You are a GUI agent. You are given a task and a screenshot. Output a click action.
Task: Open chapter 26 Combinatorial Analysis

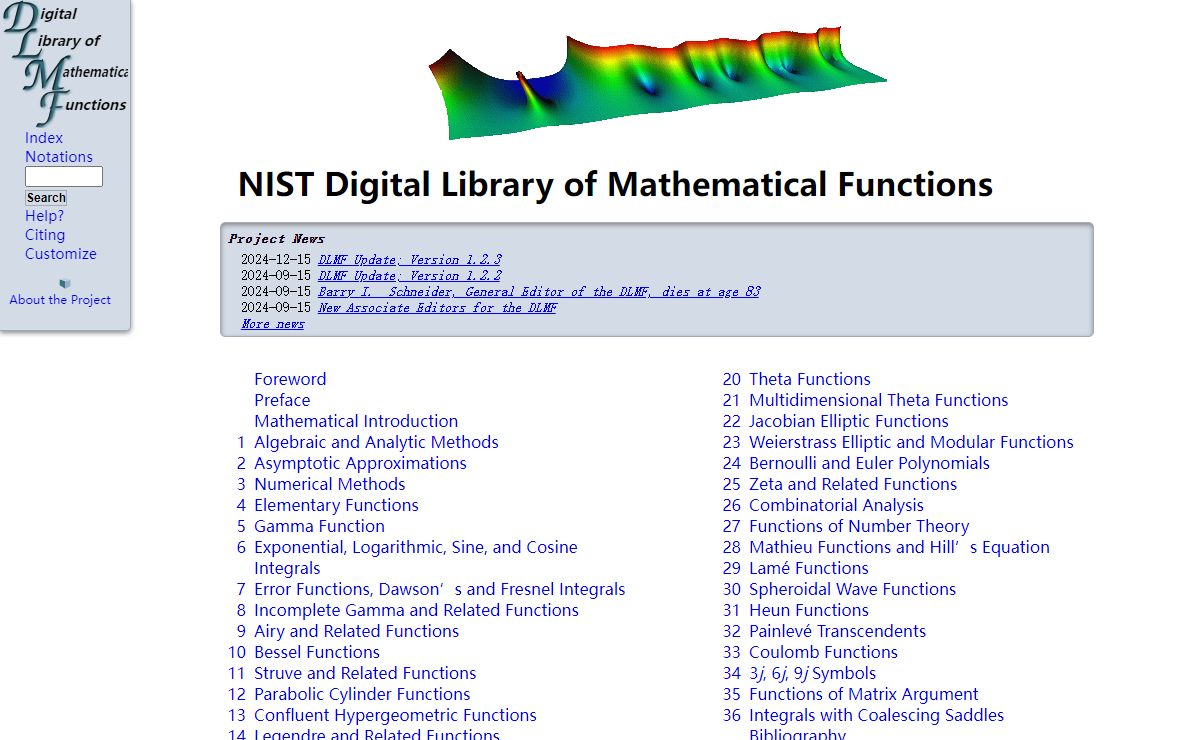tap(836, 505)
